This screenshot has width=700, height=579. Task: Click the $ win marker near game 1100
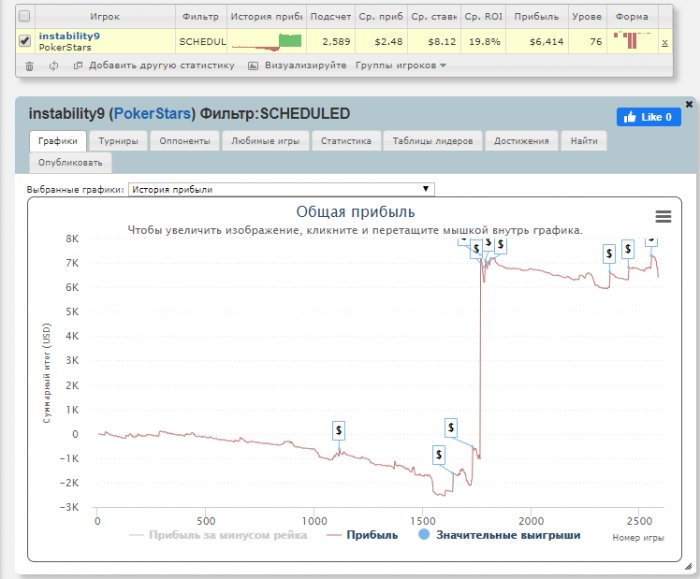point(339,431)
